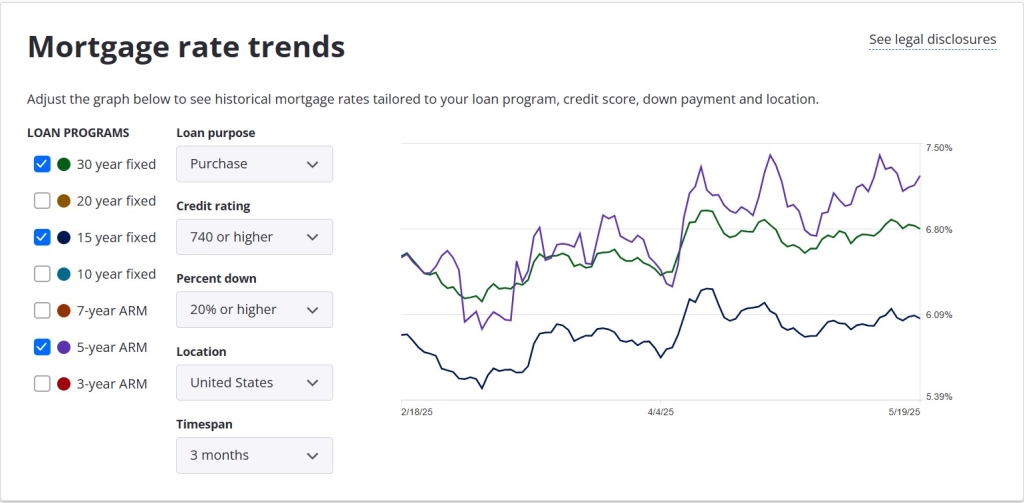
Task: Open the Timespan dropdown
Action: 254,456
